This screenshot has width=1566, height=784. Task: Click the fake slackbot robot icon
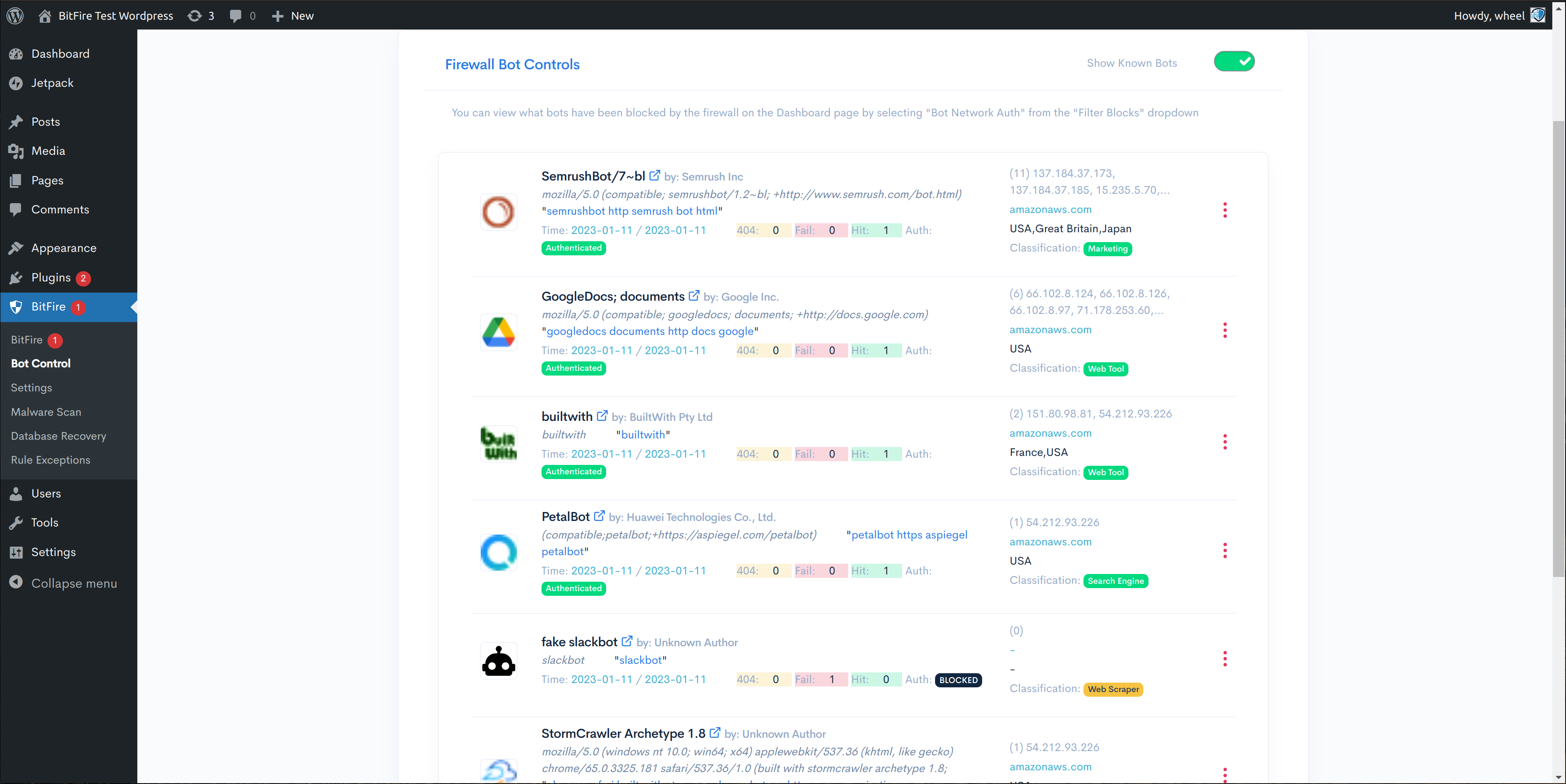498,661
